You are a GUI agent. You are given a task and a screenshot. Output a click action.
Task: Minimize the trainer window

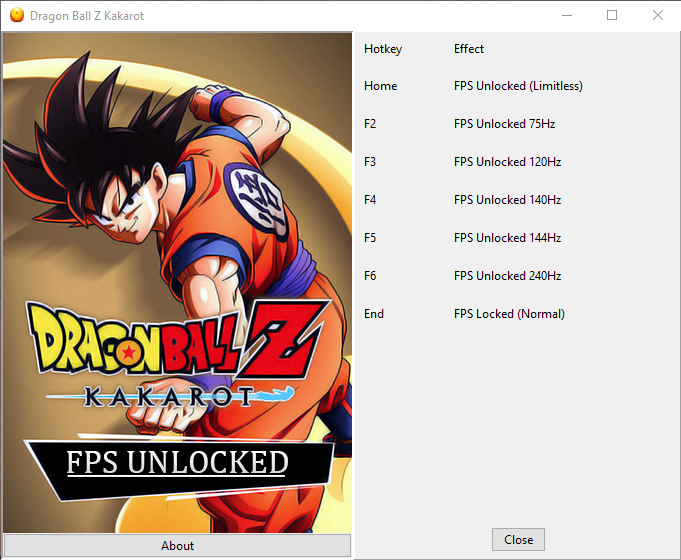click(567, 16)
